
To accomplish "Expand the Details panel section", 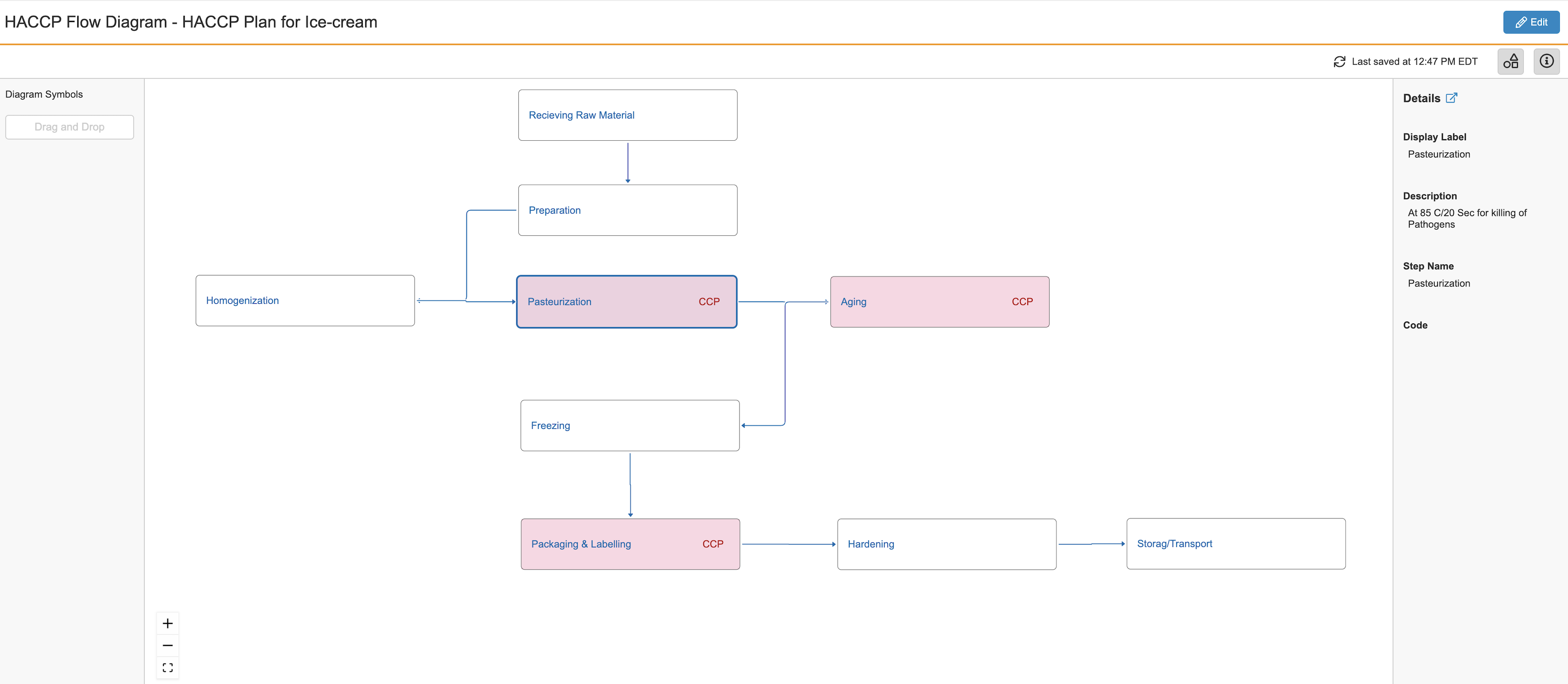I will pyautogui.click(x=1423, y=97).
